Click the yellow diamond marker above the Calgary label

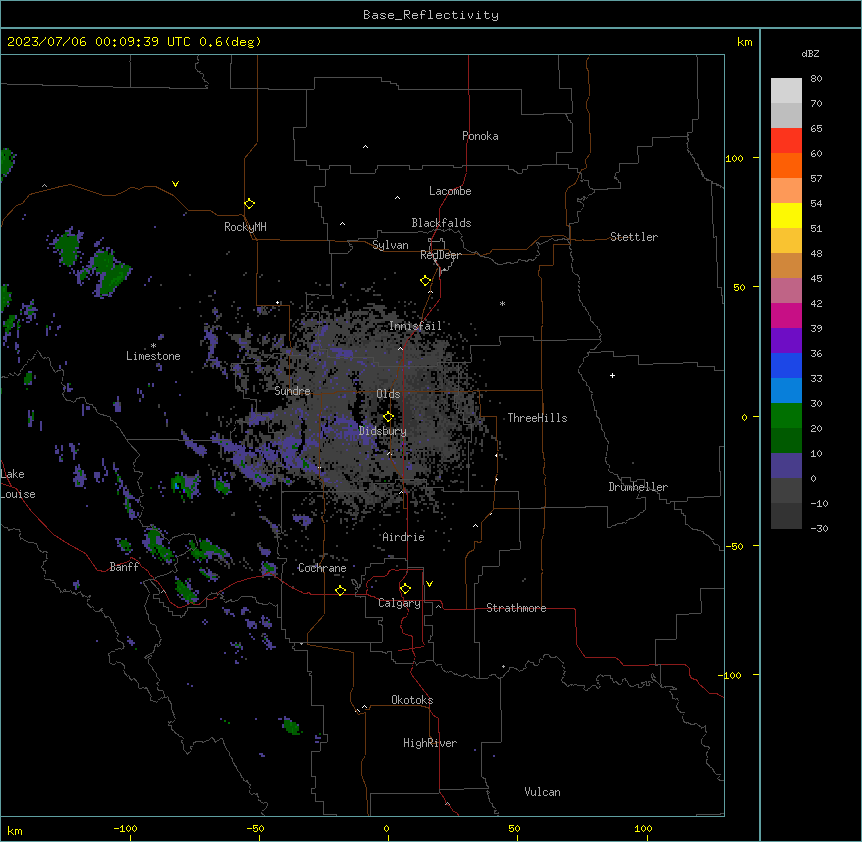click(405, 589)
